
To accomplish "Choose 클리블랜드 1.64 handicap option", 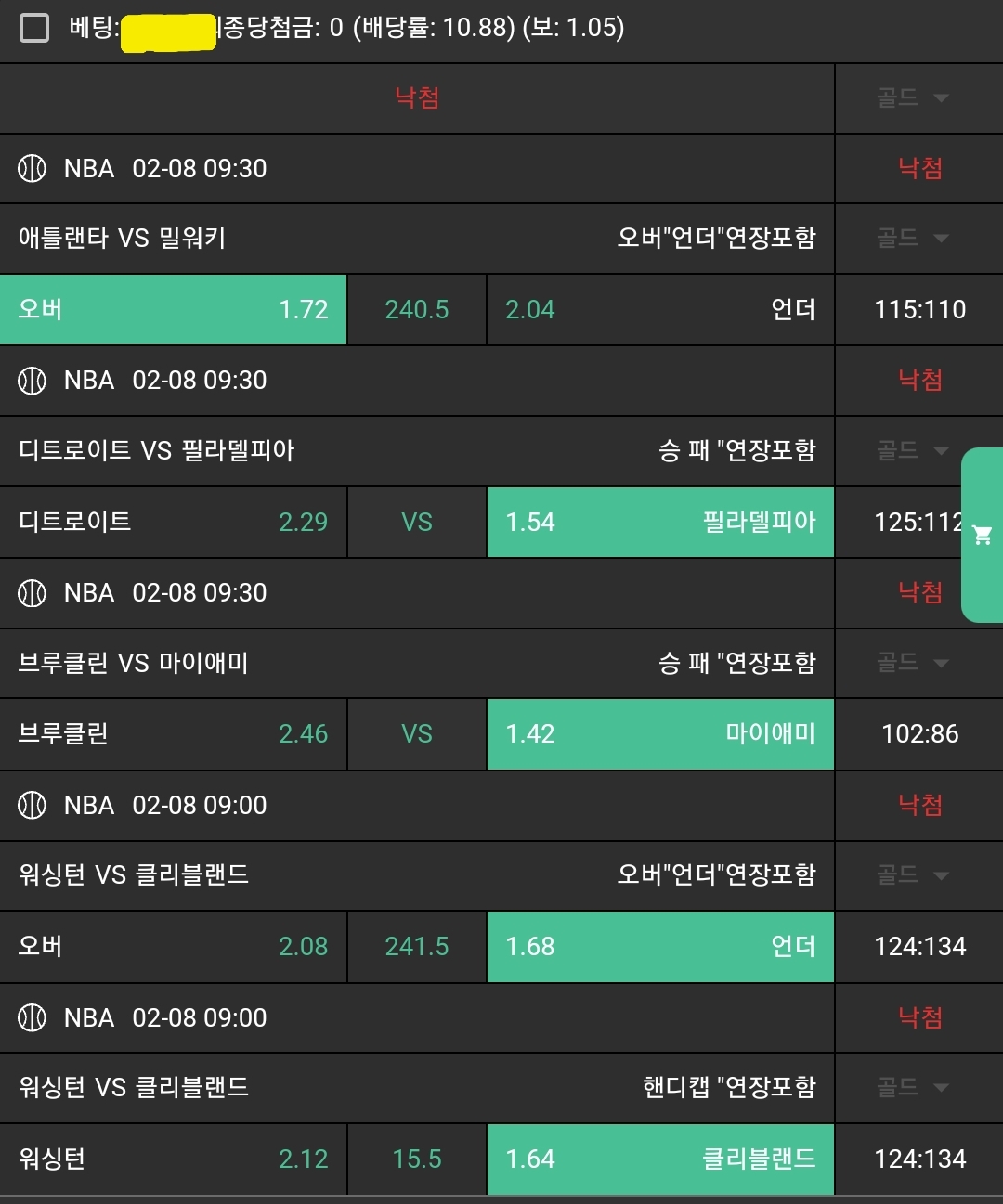I will 660,1159.
